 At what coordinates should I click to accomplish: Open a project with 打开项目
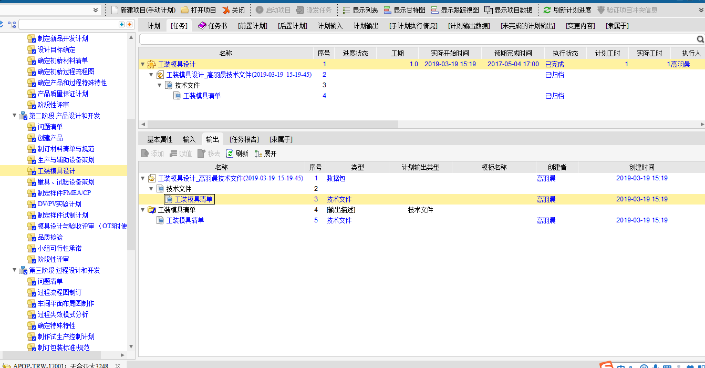pyautogui.click(x=198, y=10)
